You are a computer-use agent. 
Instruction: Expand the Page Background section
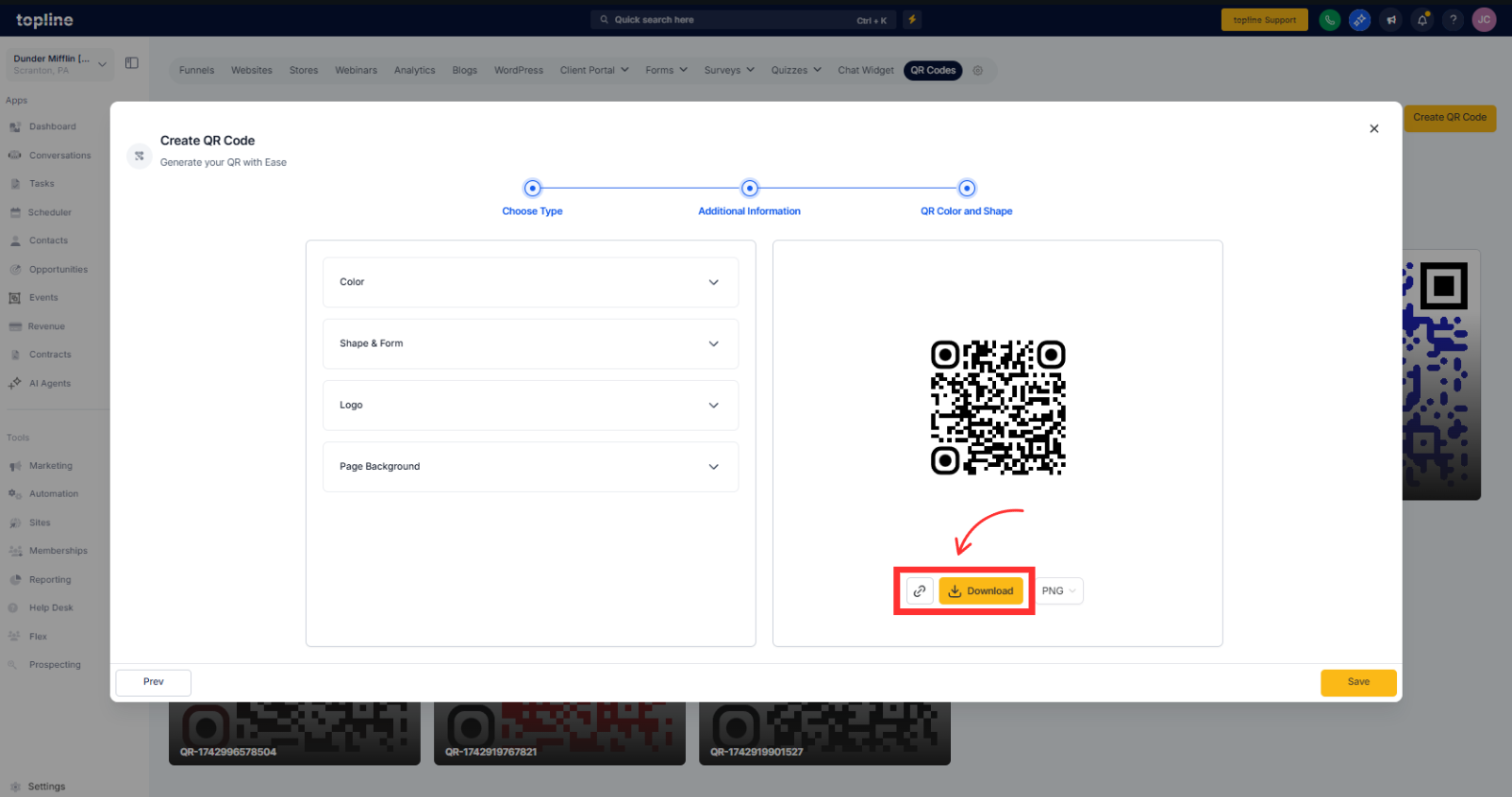(531, 467)
